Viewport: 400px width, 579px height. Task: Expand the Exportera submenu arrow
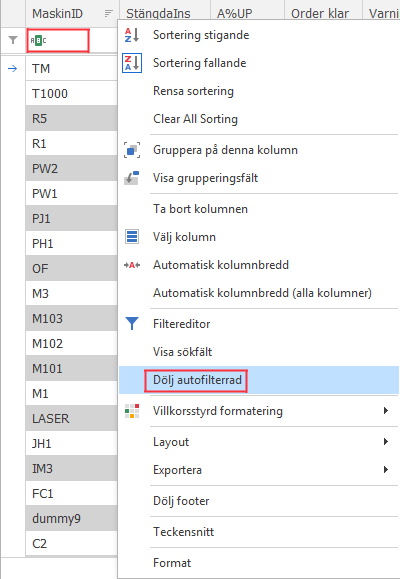386,470
